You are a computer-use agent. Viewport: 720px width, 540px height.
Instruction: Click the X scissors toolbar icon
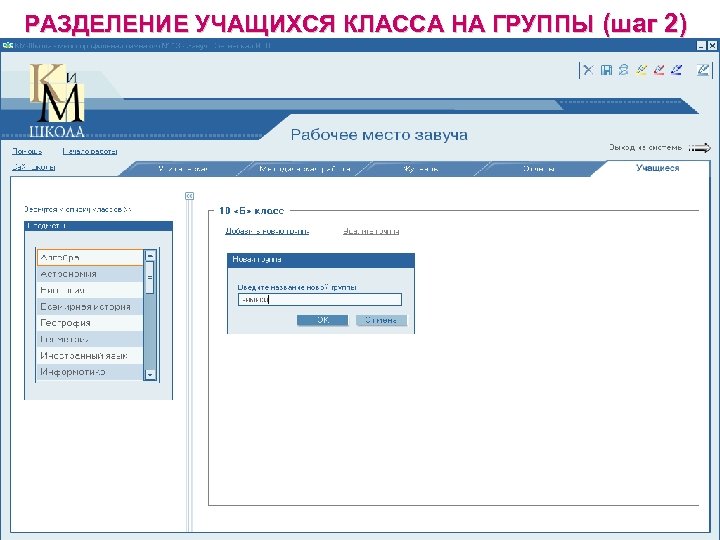[589, 70]
